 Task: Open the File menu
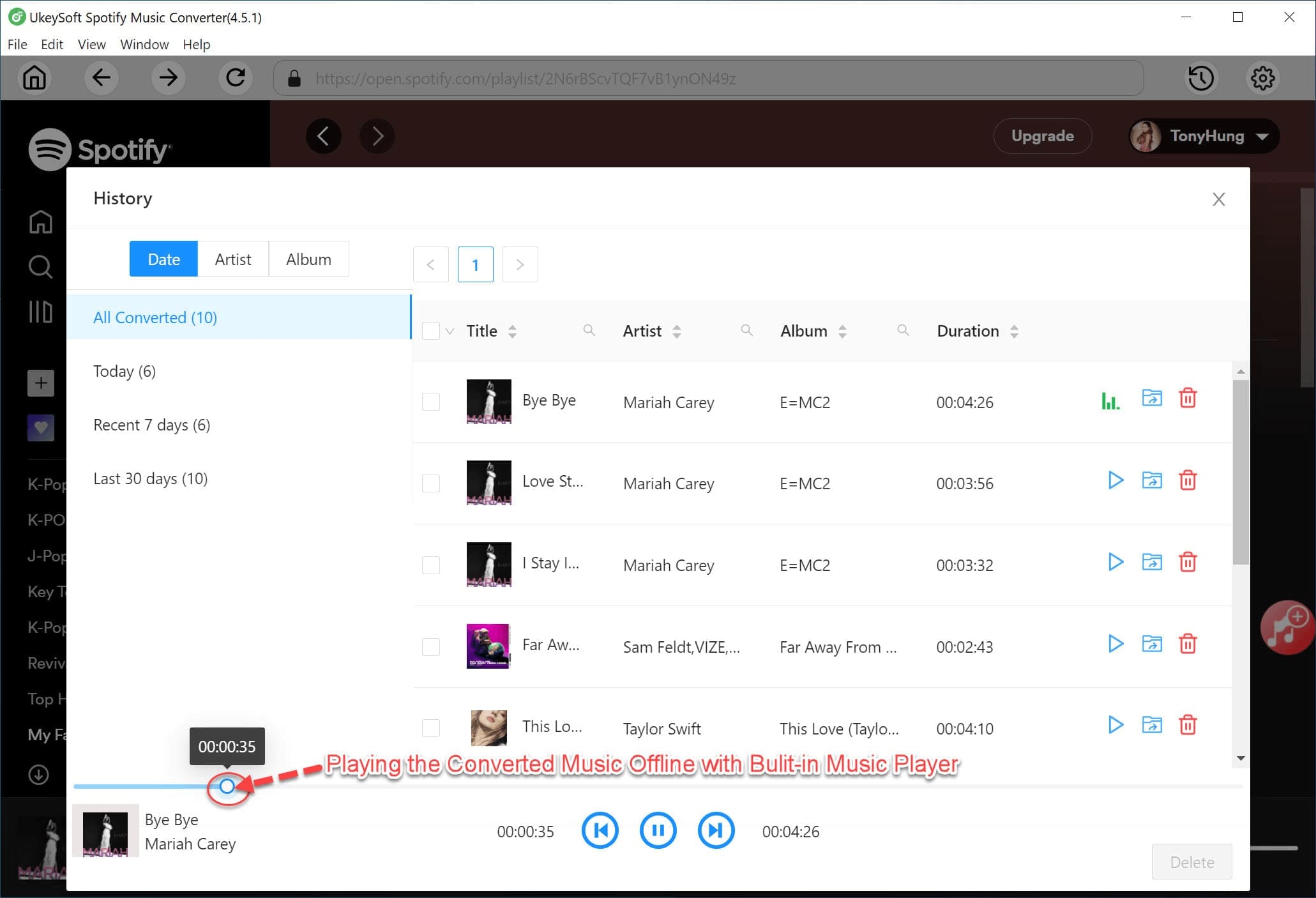(17, 44)
